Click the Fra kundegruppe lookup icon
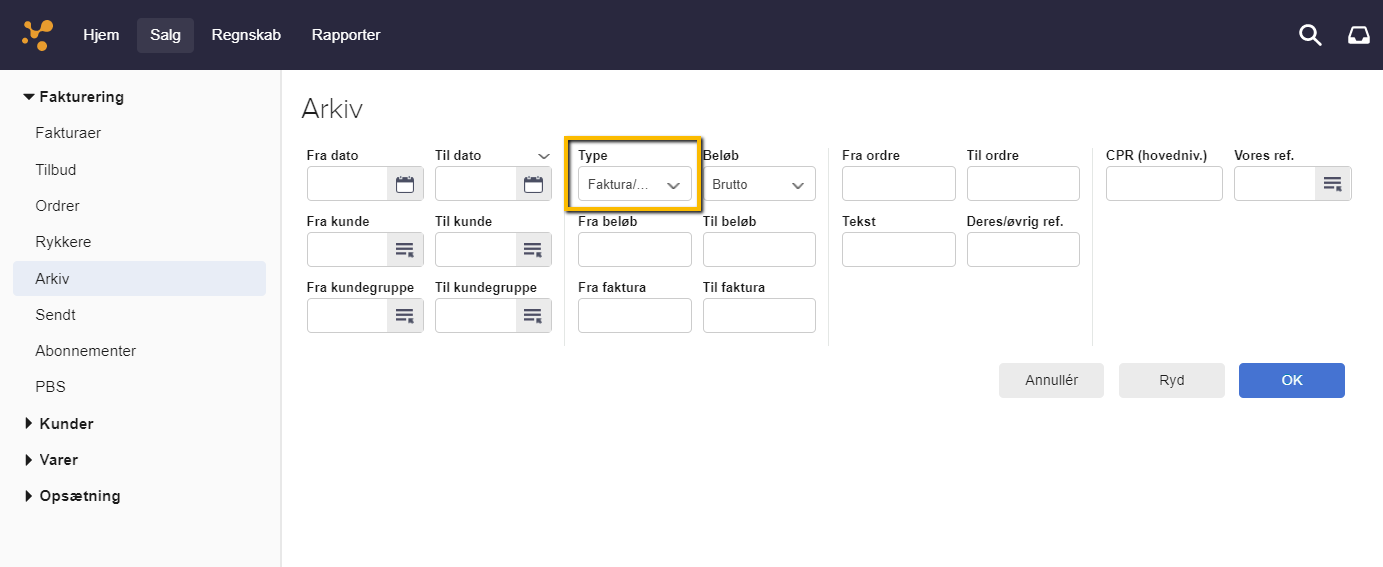This screenshot has width=1383, height=567. [405, 316]
